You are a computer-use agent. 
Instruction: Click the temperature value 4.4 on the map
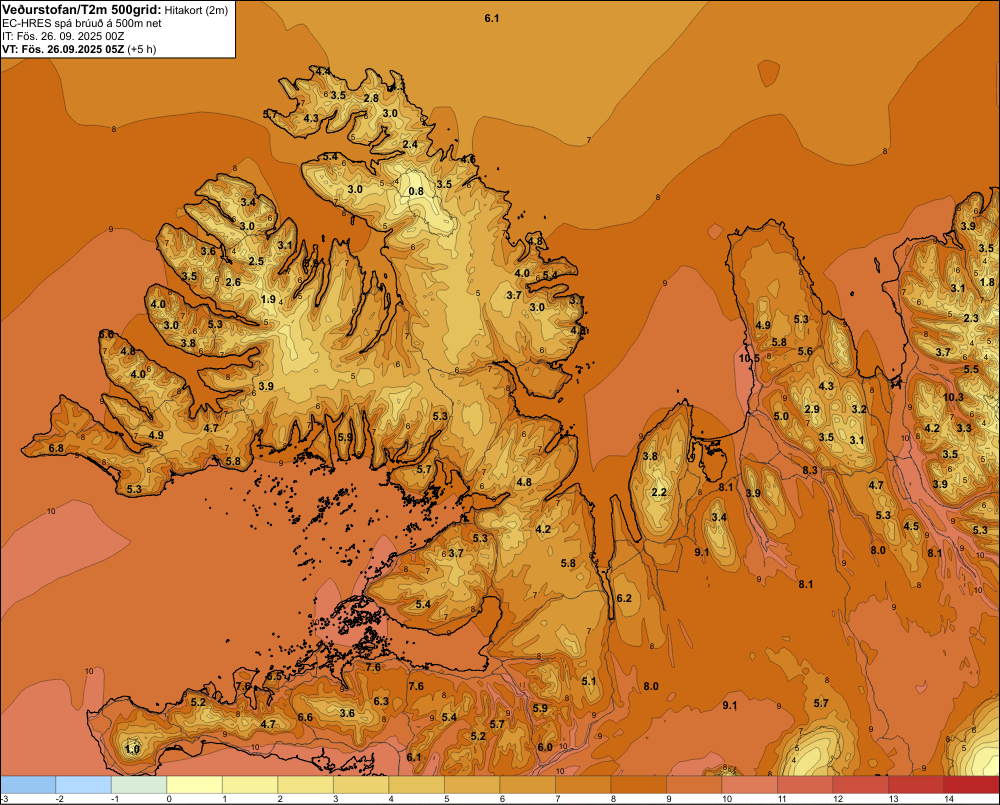click(x=323, y=71)
